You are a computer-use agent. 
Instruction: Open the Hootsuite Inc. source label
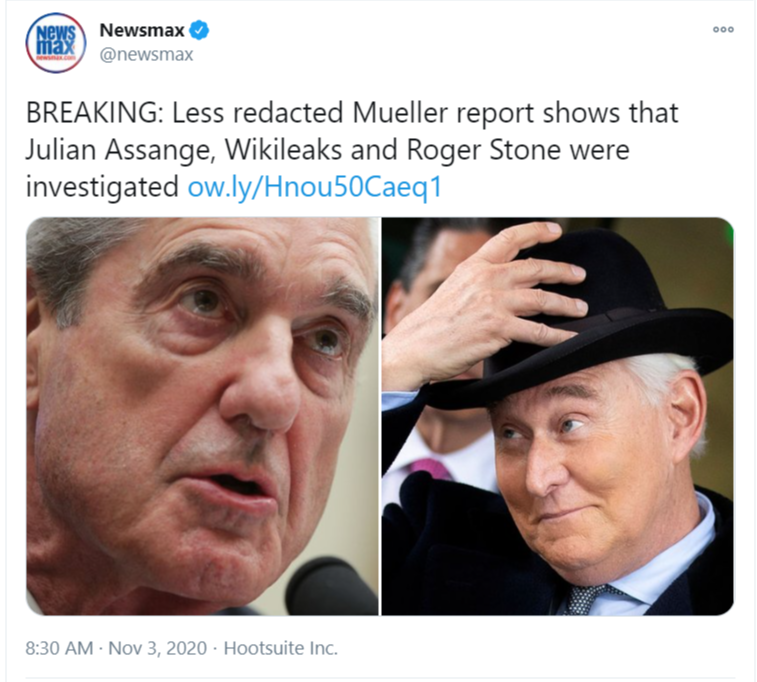point(280,648)
